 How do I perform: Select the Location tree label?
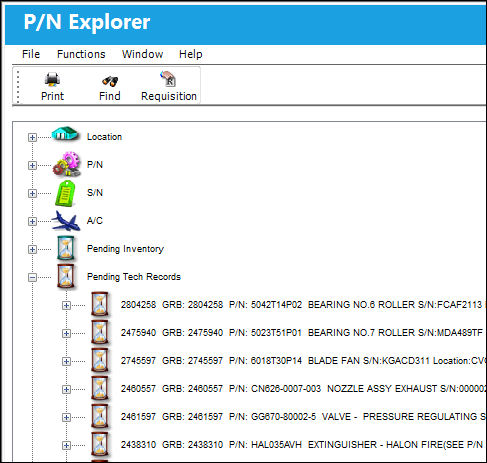point(104,137)
